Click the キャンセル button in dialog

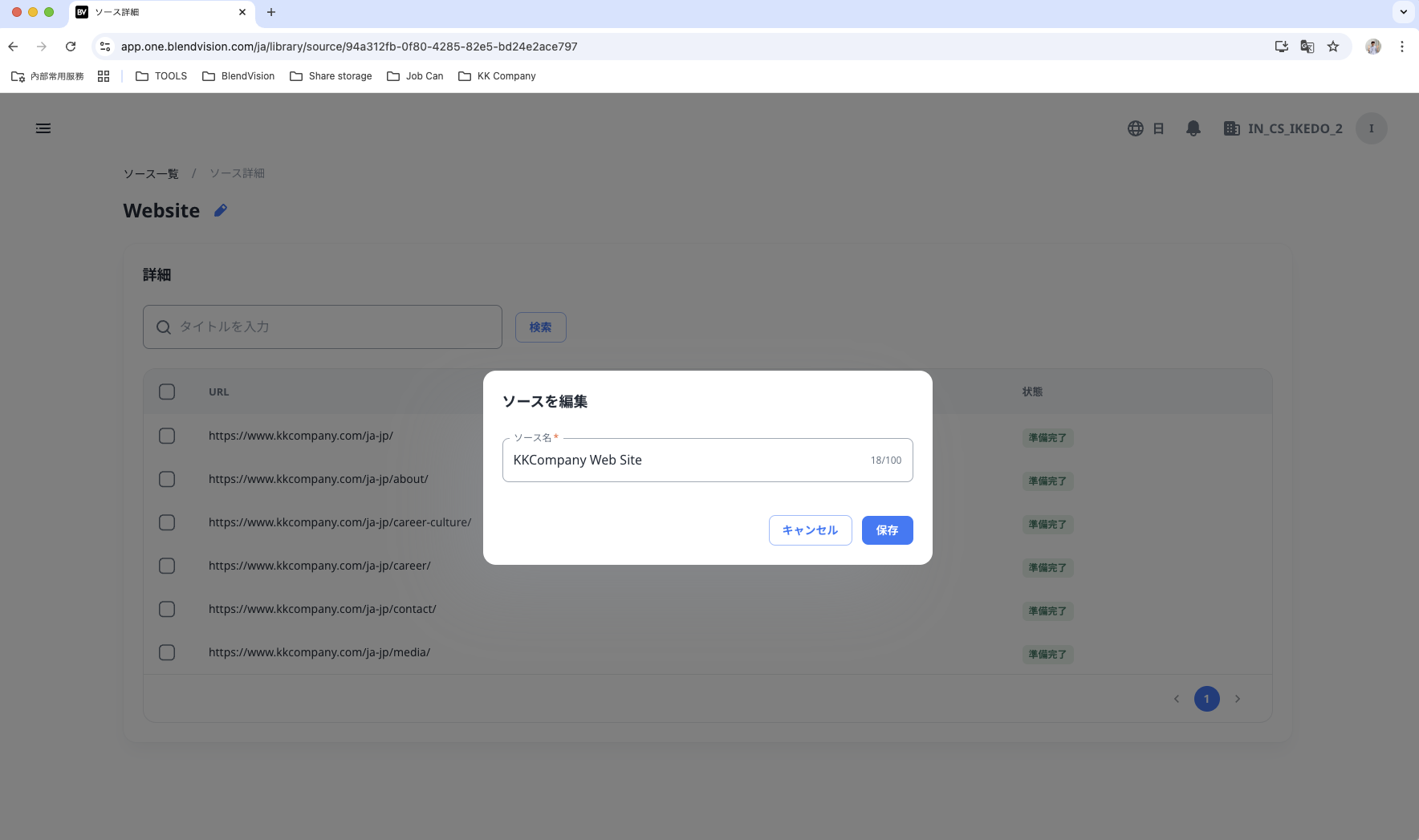811,530
